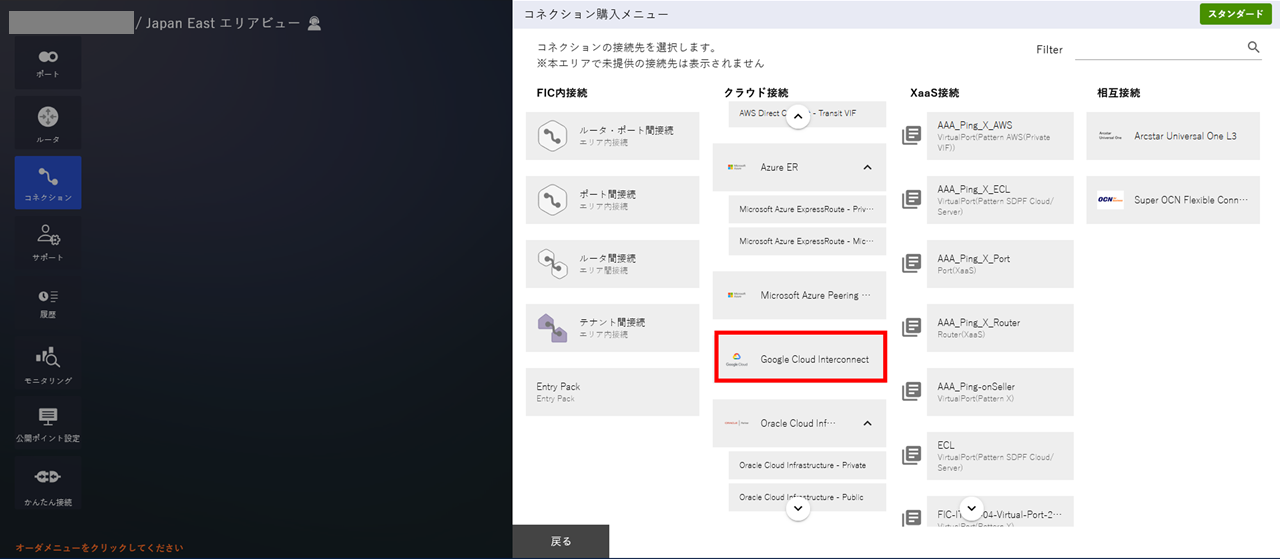Open the サポート sidebar menu
This screenshot has height=559, width=1280.
[x=48, y=243]
